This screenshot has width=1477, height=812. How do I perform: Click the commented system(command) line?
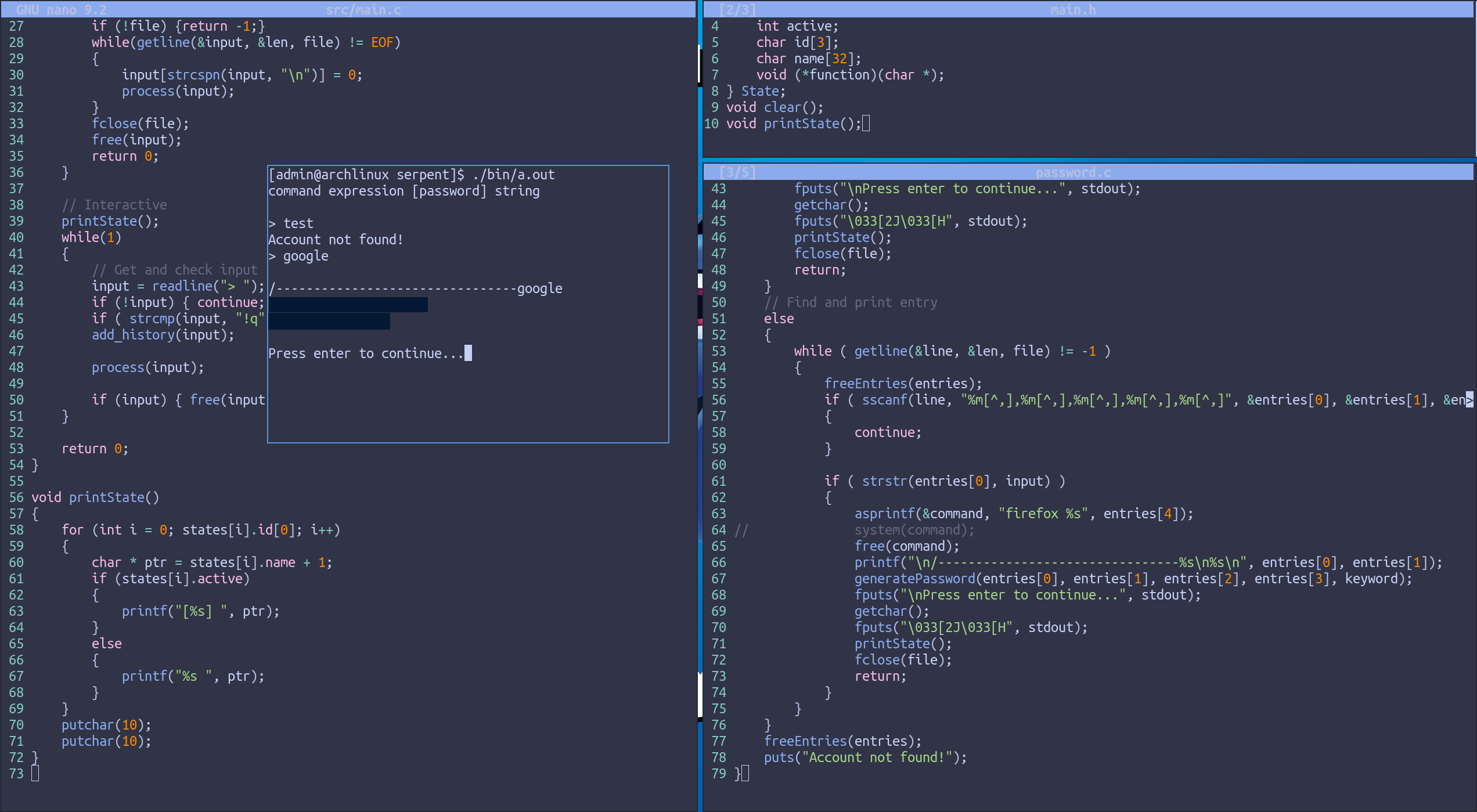coord(914,530)
